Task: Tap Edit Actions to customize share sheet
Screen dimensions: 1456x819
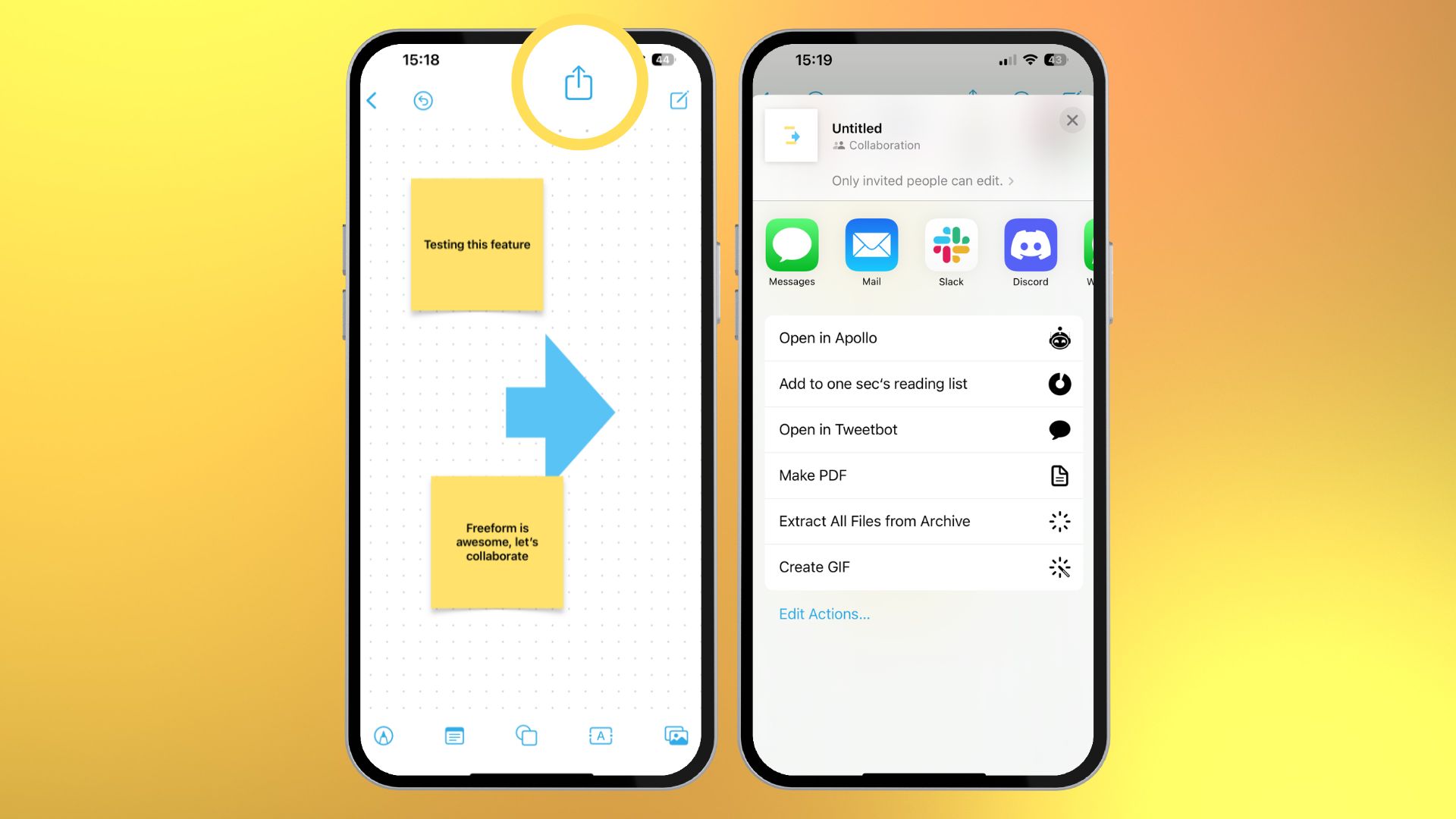Action: [x=823, y=613]
